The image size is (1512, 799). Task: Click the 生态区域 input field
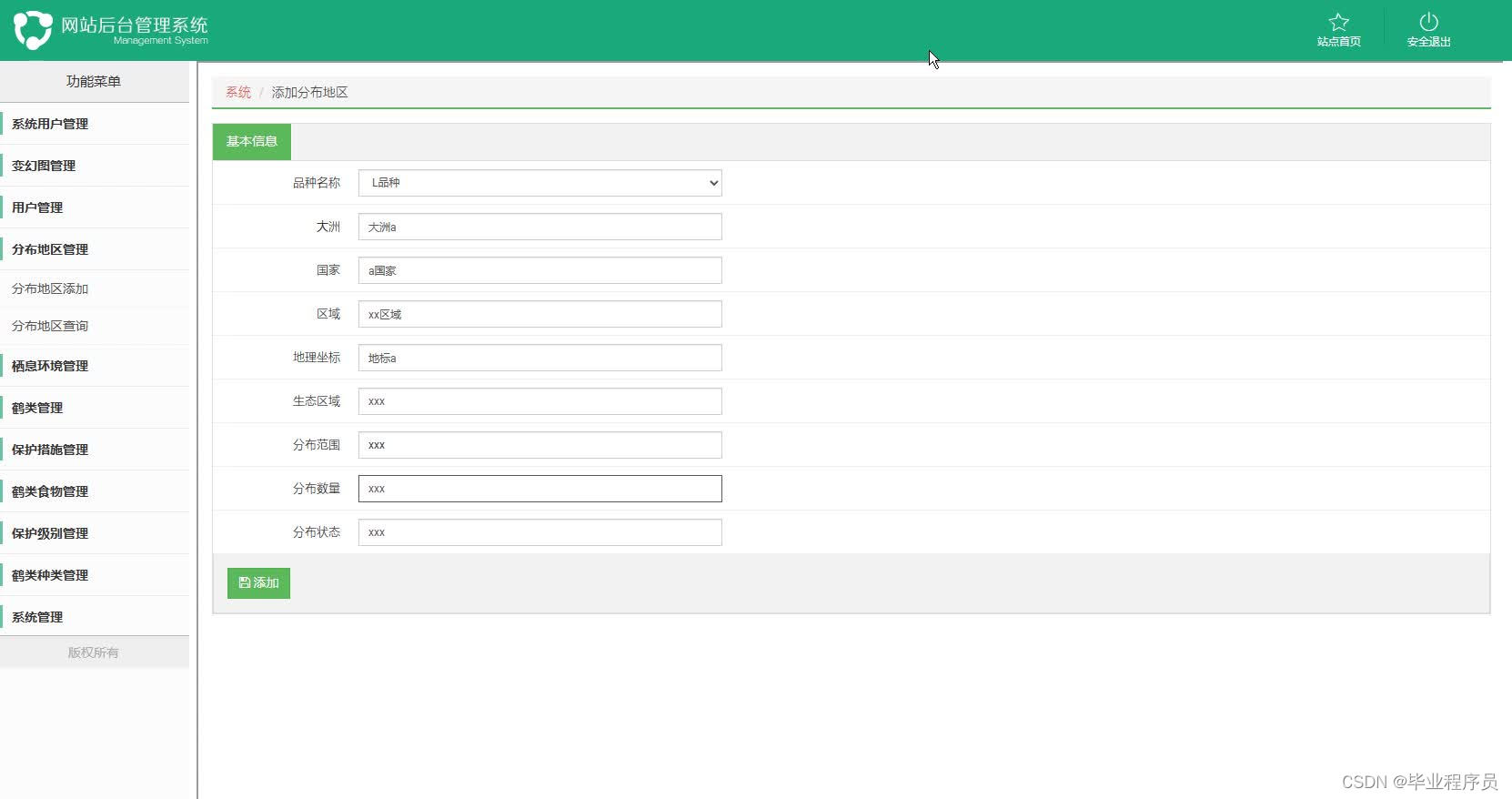click(540, 401)
